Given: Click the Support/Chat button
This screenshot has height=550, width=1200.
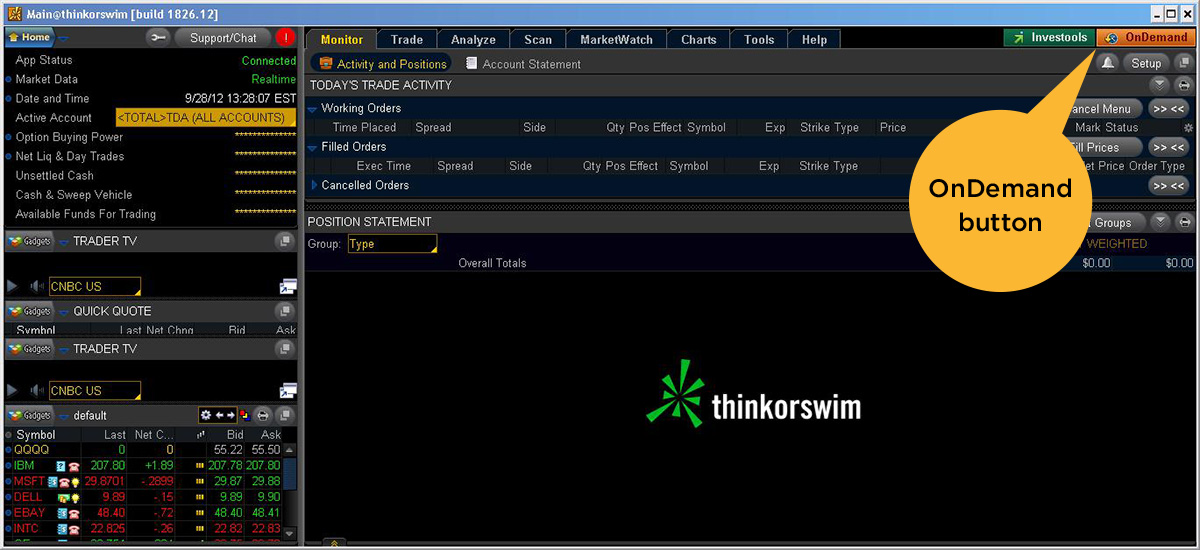Looking at the screenshot, I should 223,38.
